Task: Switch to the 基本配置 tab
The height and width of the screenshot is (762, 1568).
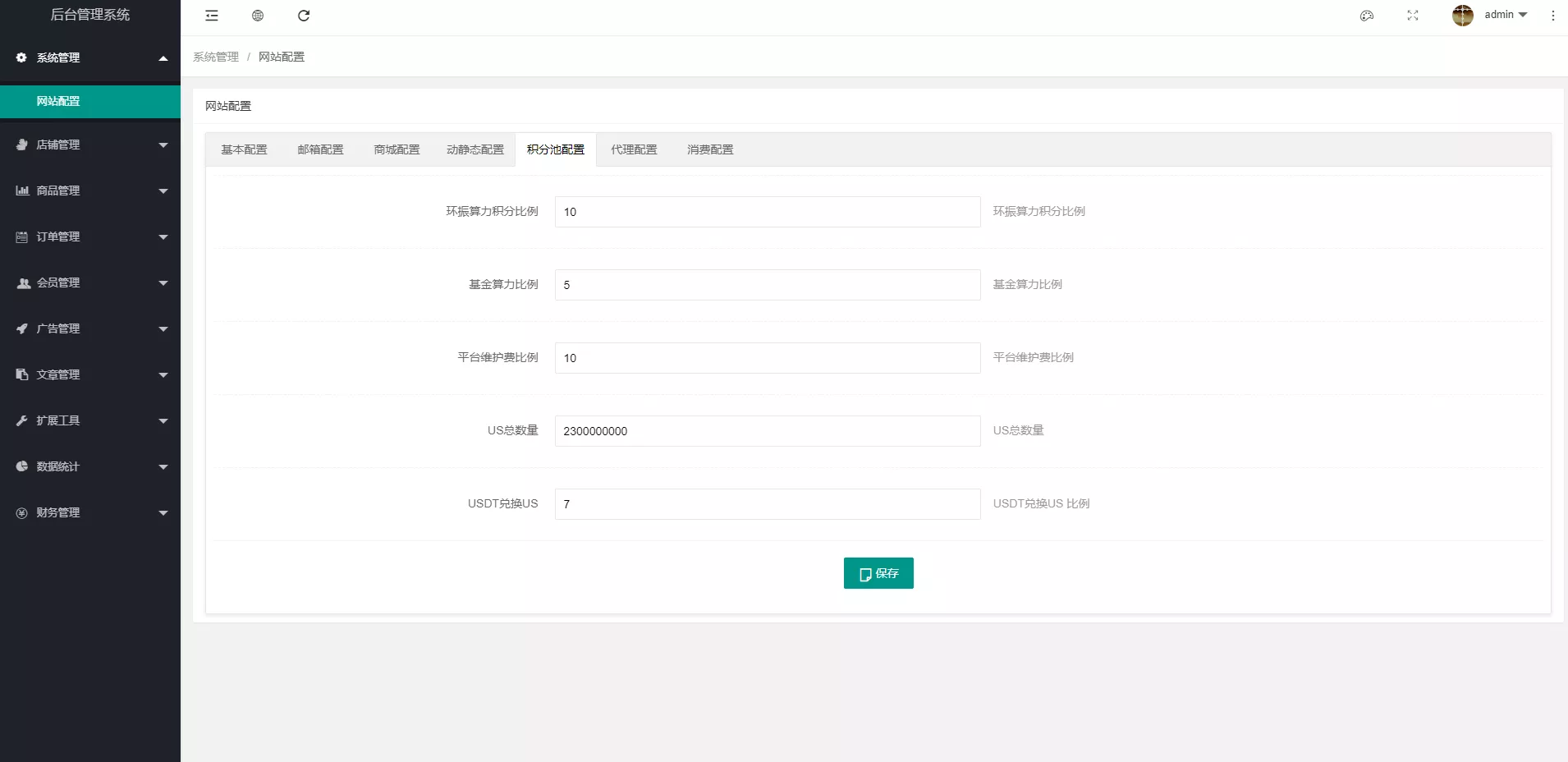Action: coord(244,149)
